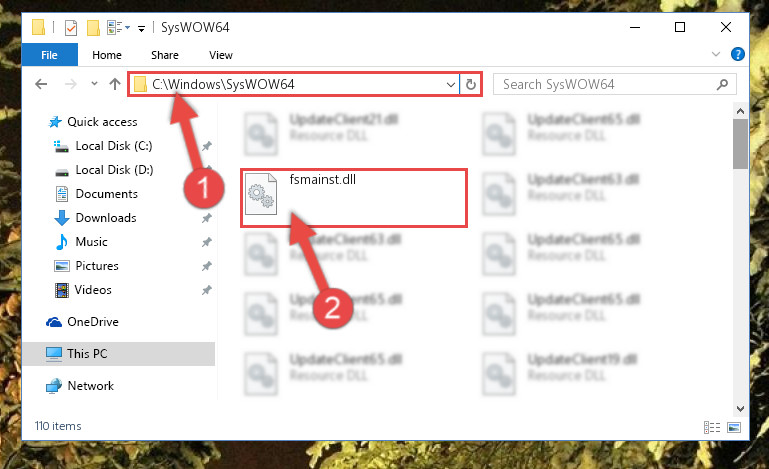The image size is (769, 469).
Task: Click the Refresh icon beside address bar
Action: click(470, 84)
